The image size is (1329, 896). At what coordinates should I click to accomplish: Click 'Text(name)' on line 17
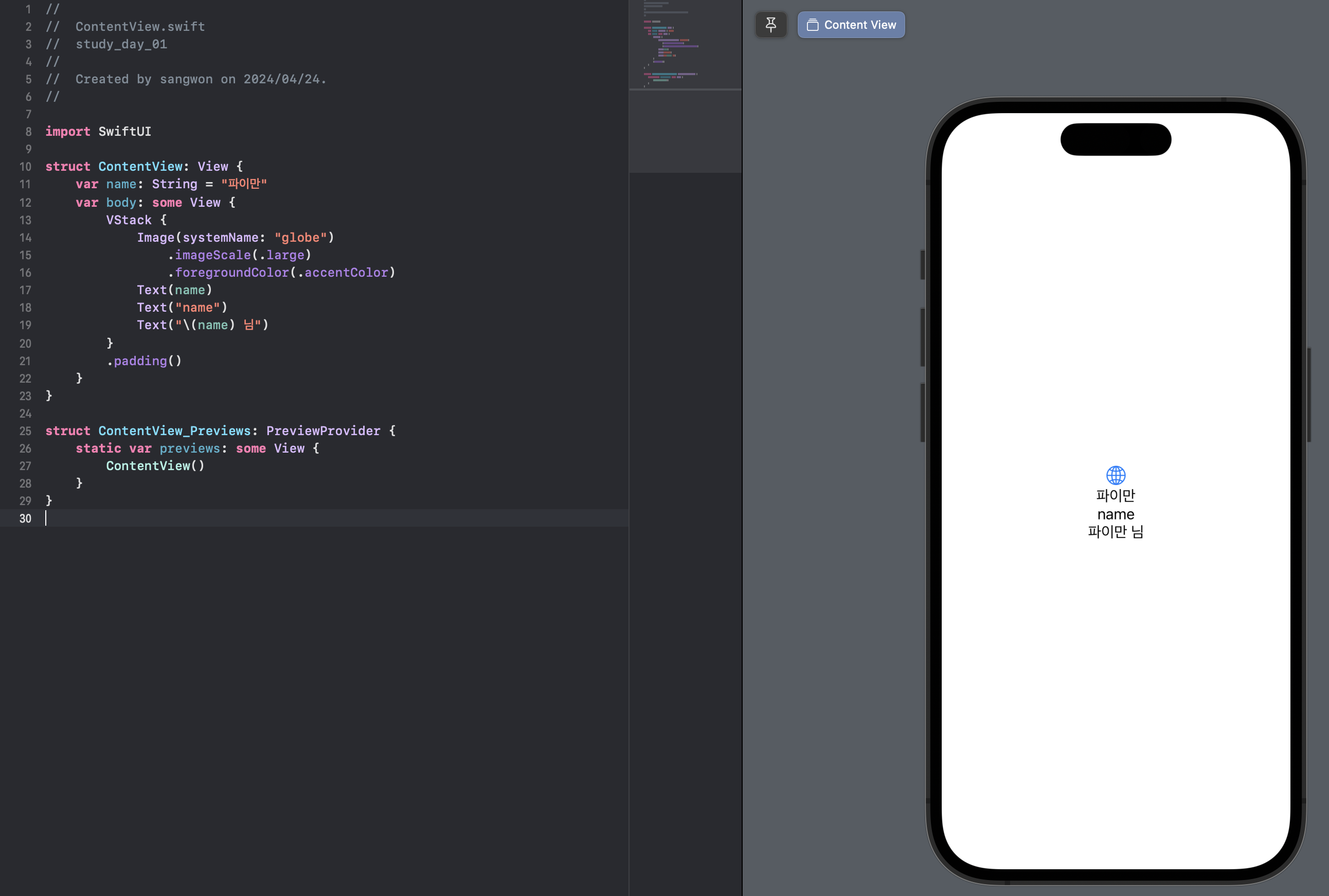click(x=174, y=290)
